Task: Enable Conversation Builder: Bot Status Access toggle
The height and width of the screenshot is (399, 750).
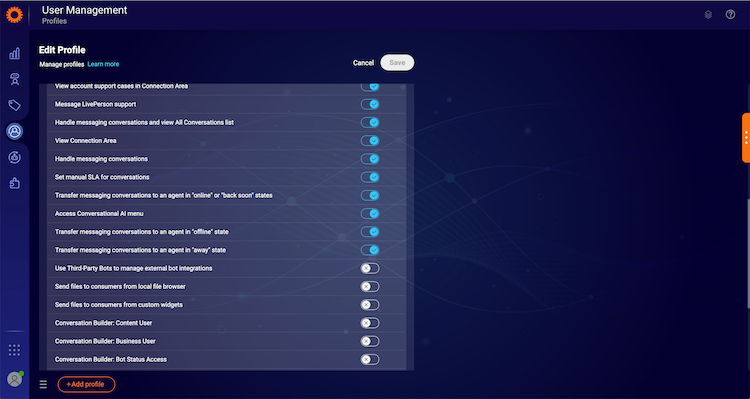Action: pyautogui.click(x=370, y=359)
